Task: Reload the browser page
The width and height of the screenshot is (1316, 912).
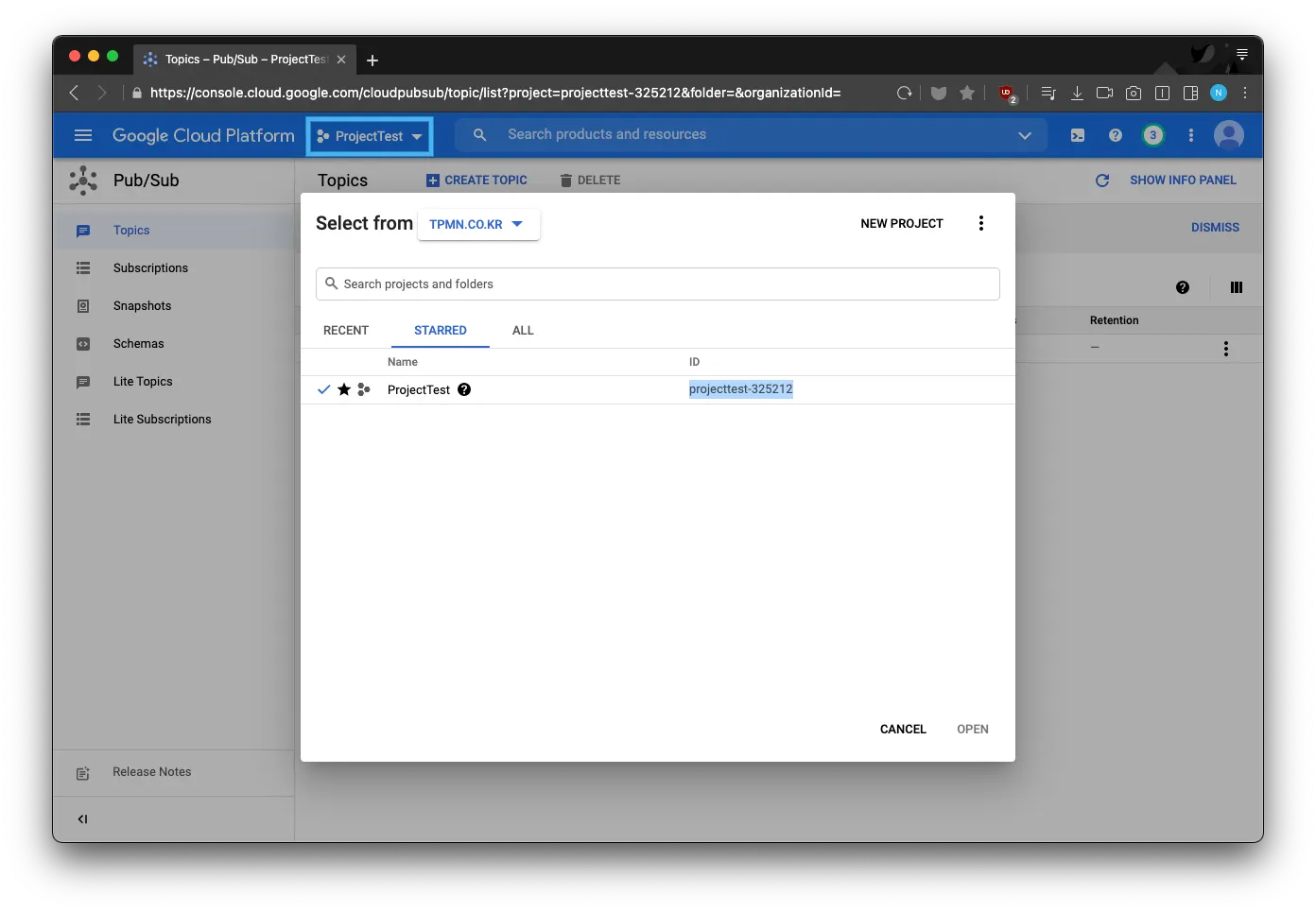Action: (905, 93)
